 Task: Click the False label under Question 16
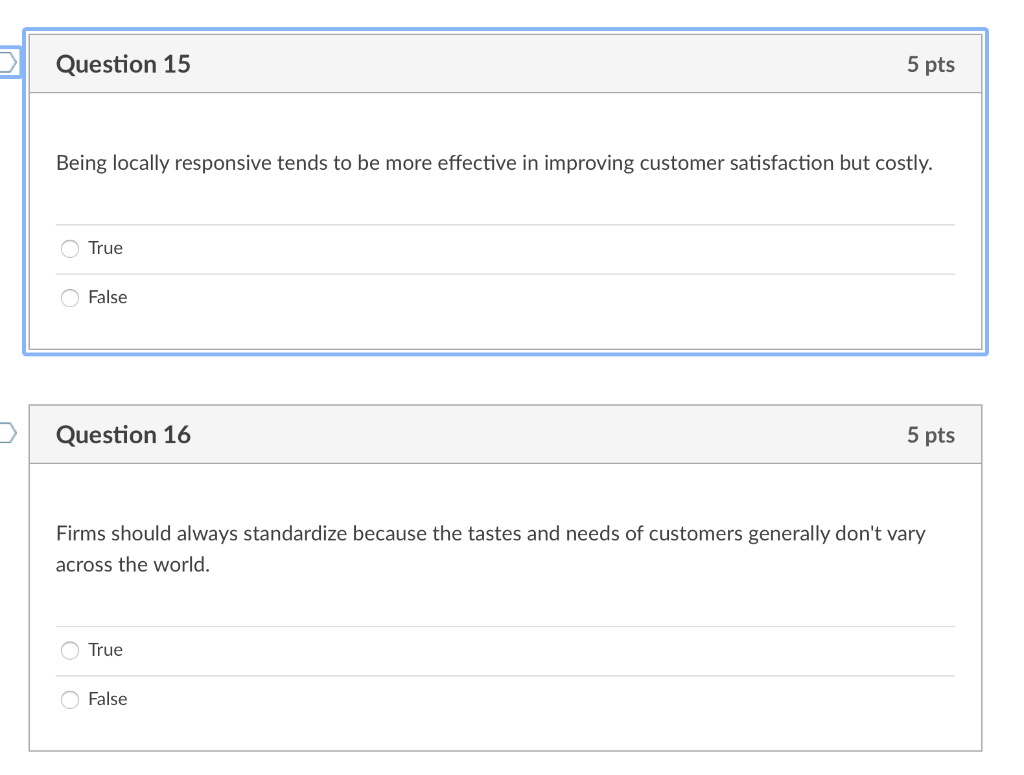tap(110, 699)
